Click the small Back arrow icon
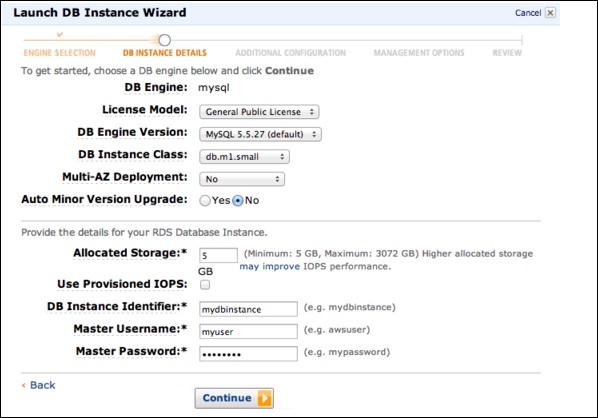Image resolution: width=598 pixels, height=418 pixels. (24, 386)
